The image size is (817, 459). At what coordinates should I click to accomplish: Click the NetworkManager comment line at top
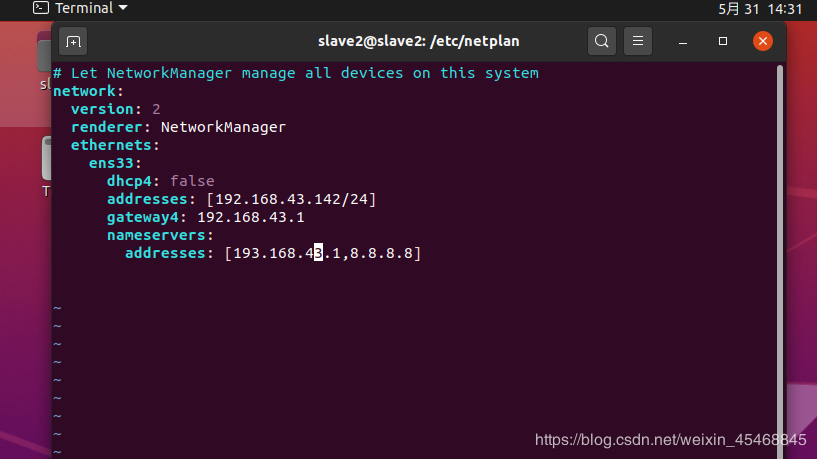tap(296, 73)
